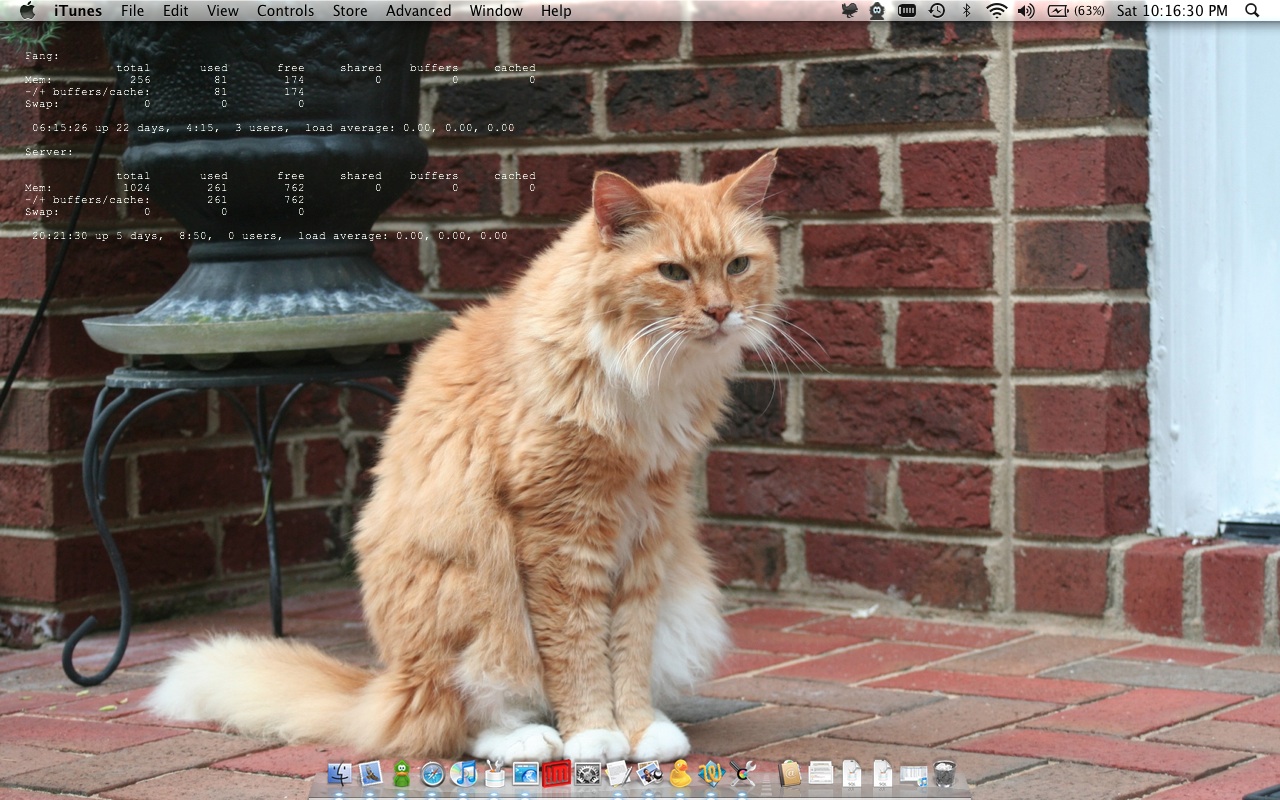Screen dimensions: 1280x800
Task: Open the monitor screen Dock icon
Action: [526, 772]
